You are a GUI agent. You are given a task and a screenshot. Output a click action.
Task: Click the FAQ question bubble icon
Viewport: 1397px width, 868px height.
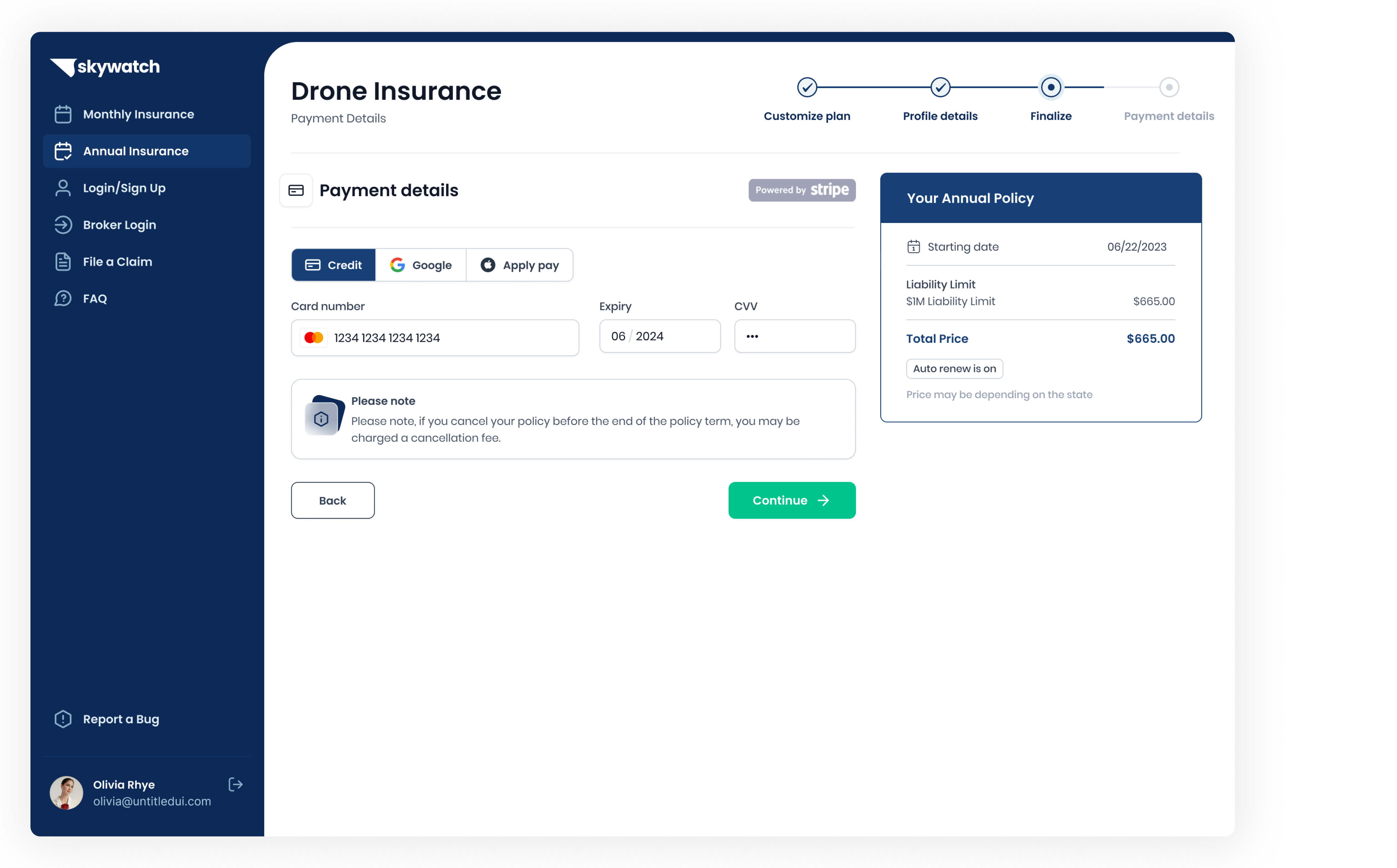[x=63, y=299]
